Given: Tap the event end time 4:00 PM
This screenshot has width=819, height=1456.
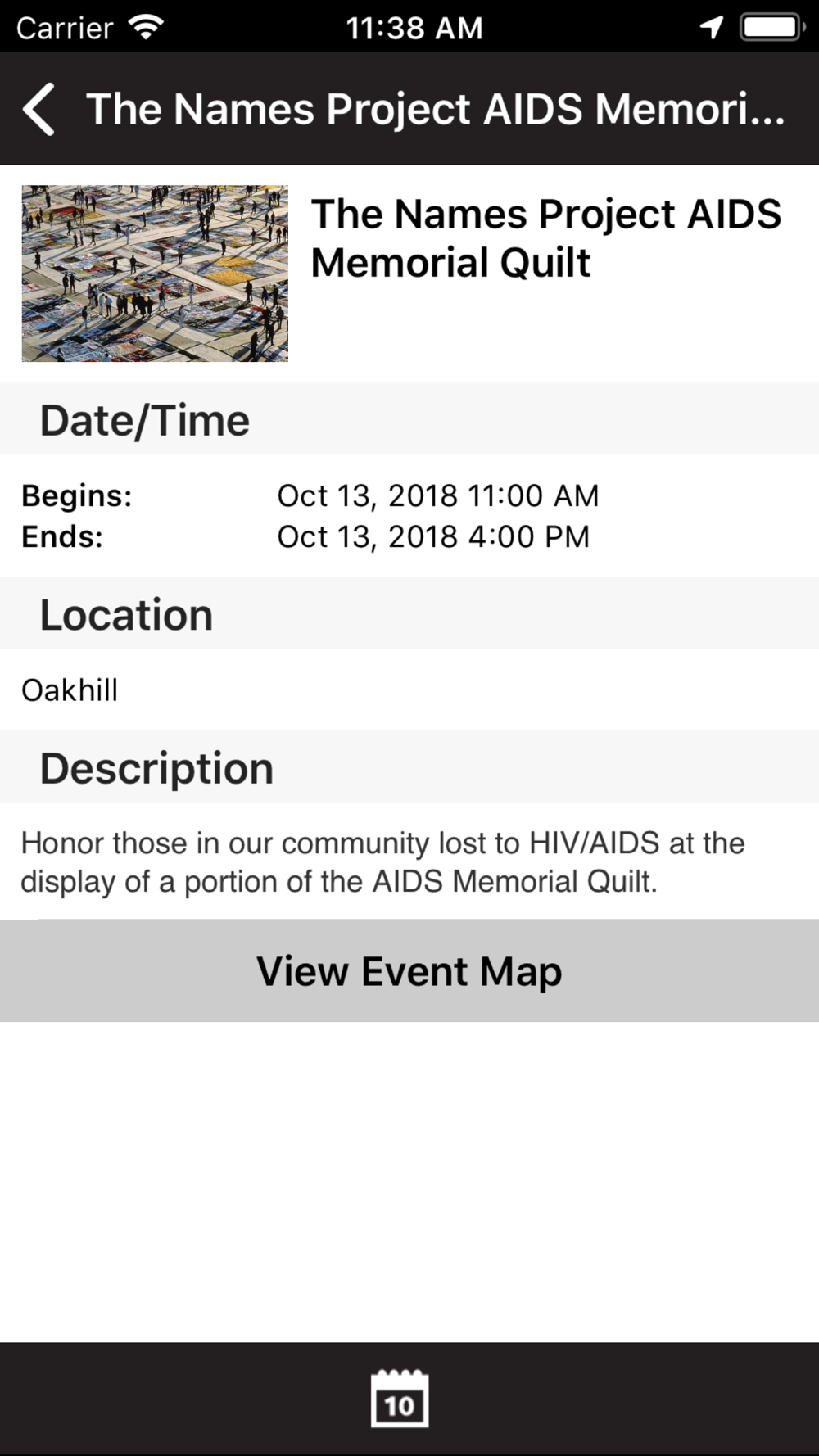Looking at the screenshot, I should coord(433,536).
